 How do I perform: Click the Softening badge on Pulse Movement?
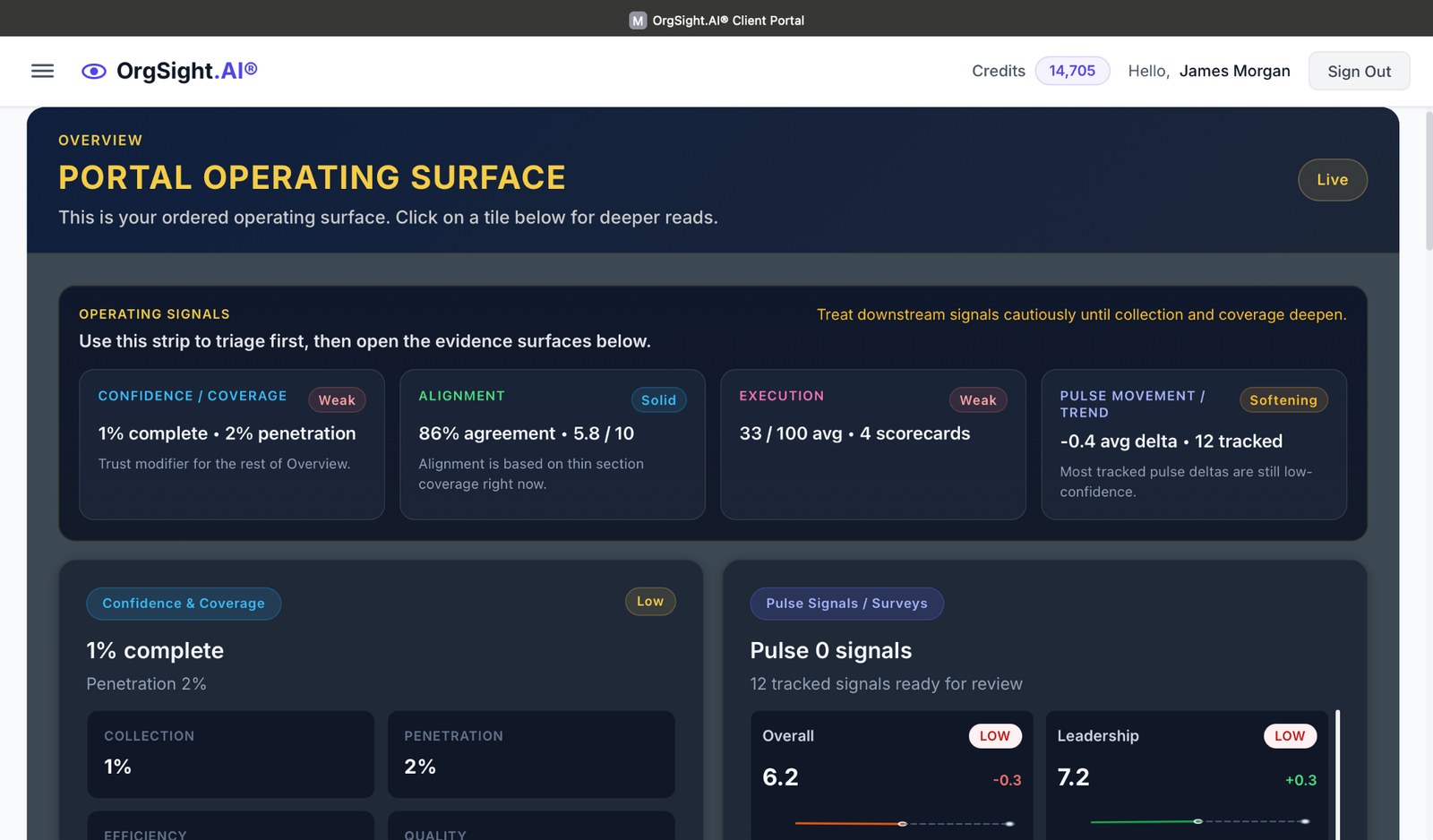[x=1283, y=400]
